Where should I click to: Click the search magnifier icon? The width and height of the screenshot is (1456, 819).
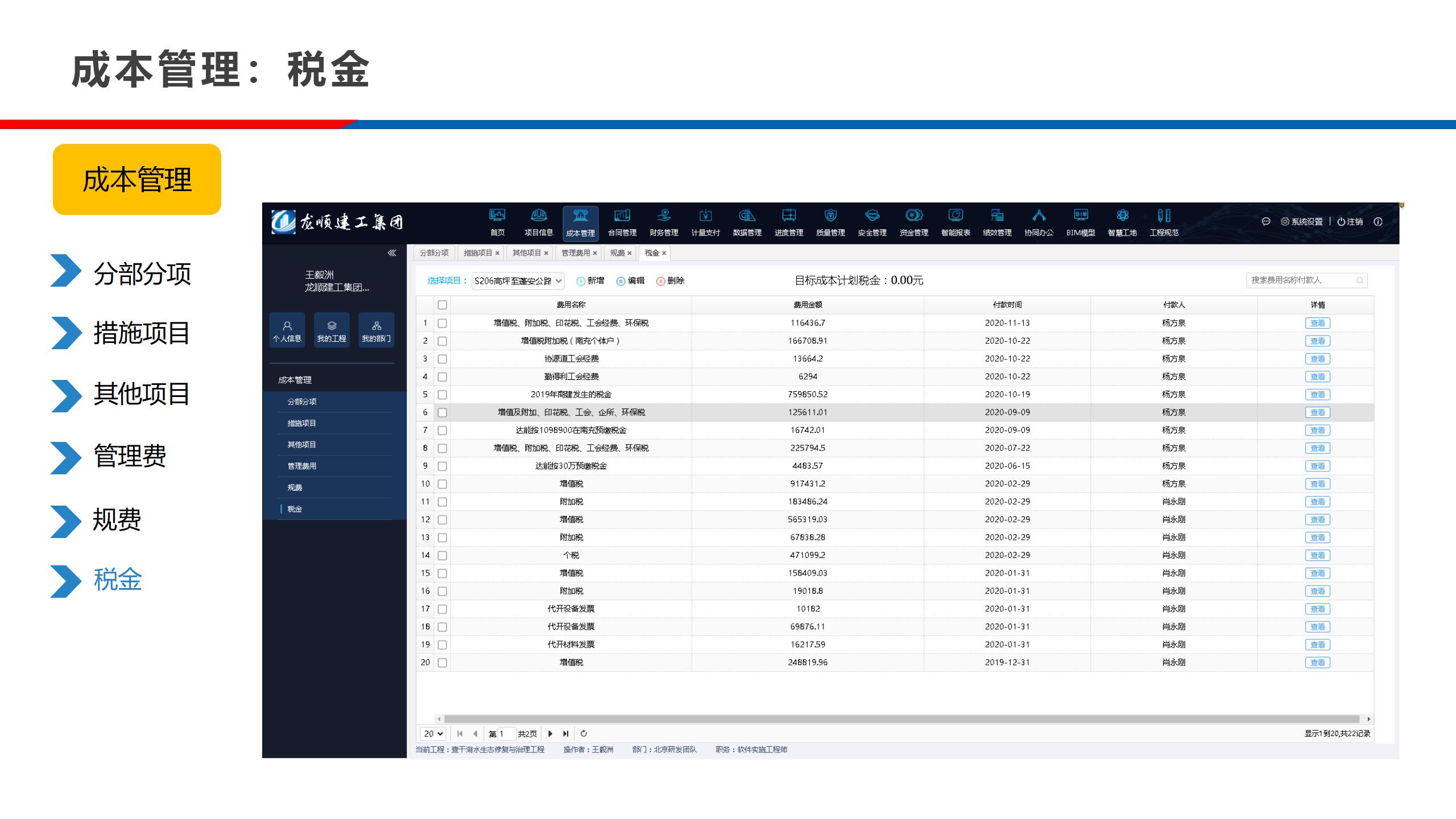tap(1360, 280)
